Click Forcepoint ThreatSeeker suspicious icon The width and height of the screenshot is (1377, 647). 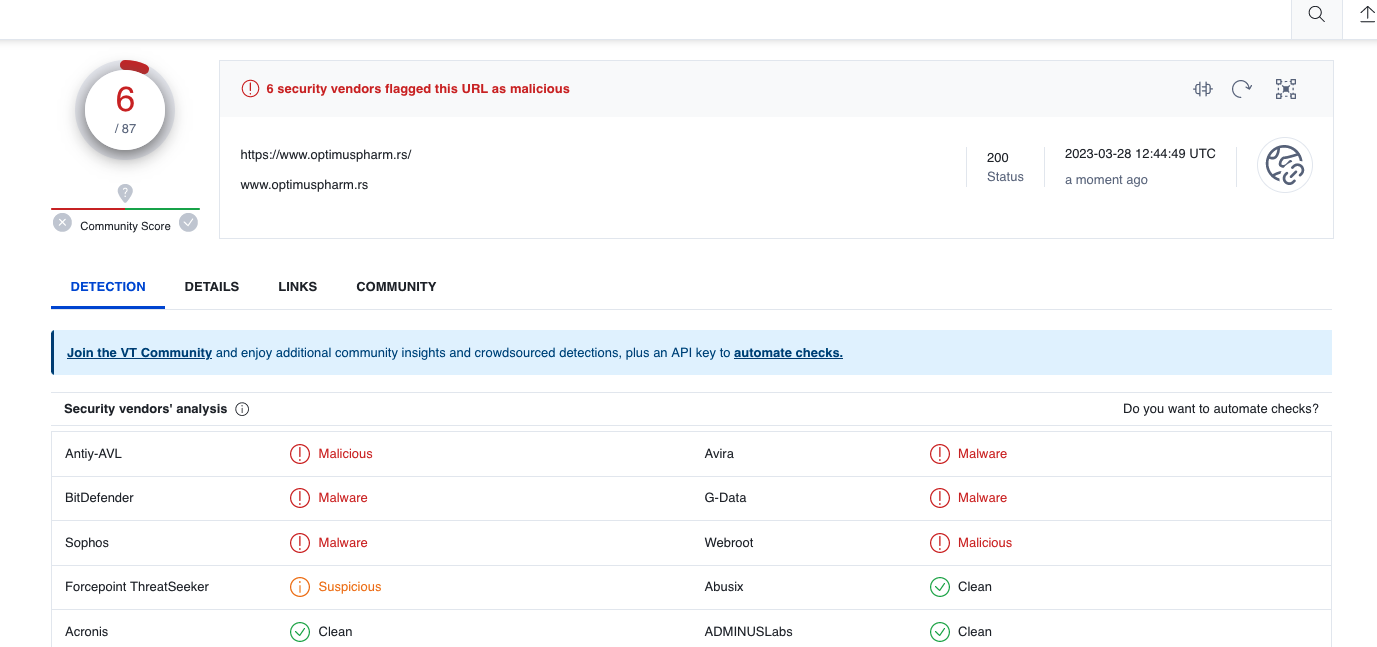coord(300,587)
